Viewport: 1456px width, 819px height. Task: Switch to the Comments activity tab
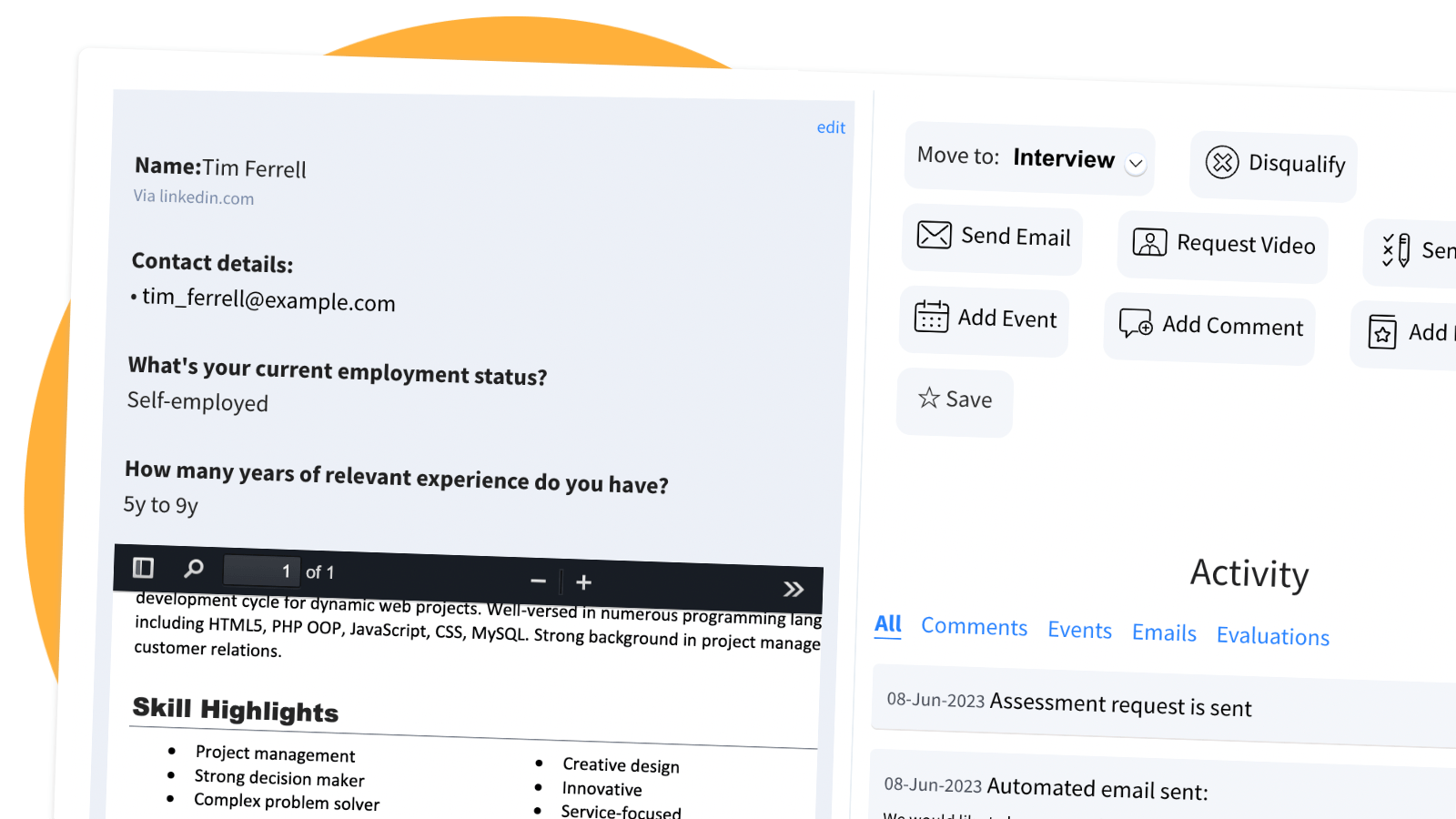[x=974, y=627]
